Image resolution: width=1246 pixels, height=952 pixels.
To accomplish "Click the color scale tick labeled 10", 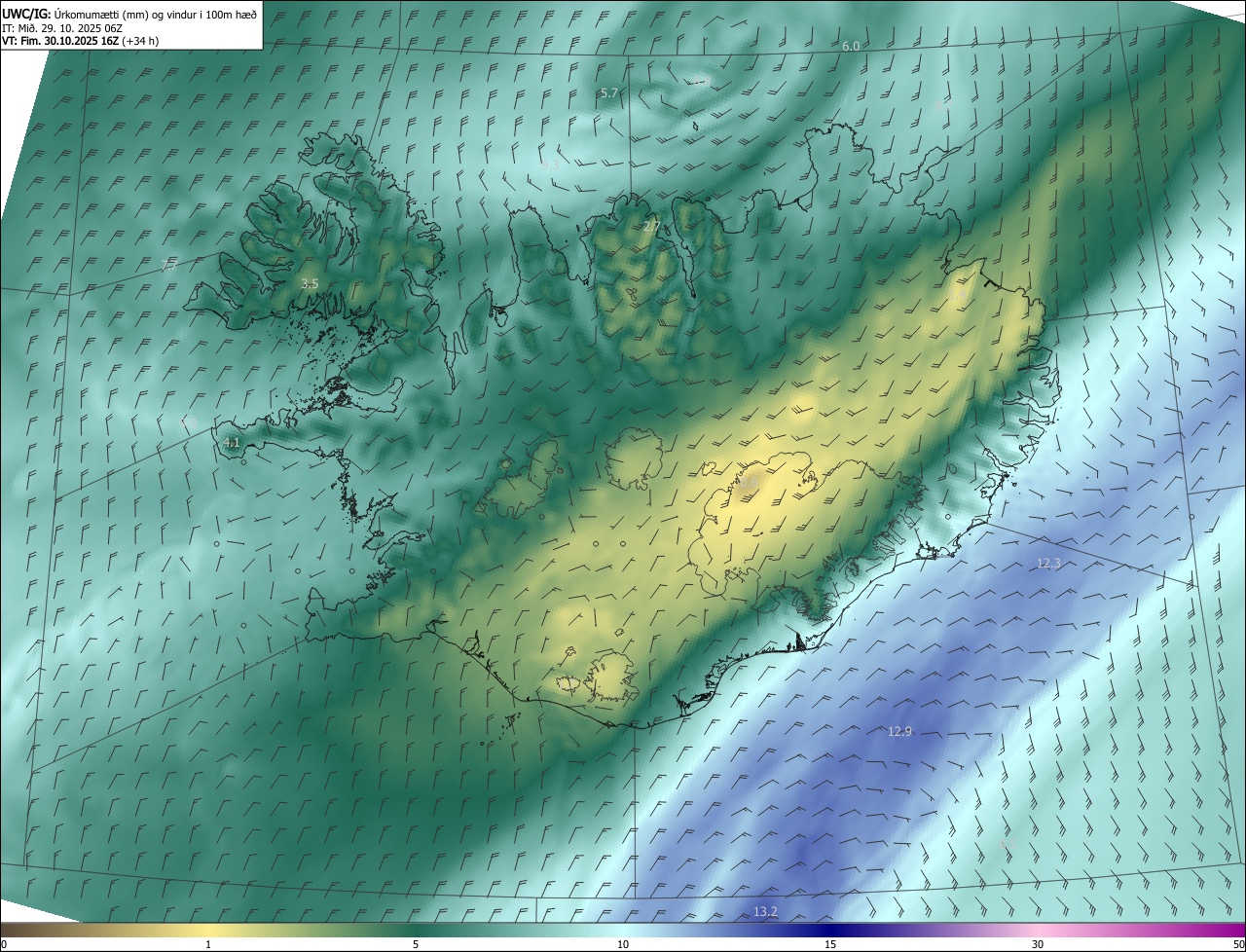I will (x=623, y=944).
